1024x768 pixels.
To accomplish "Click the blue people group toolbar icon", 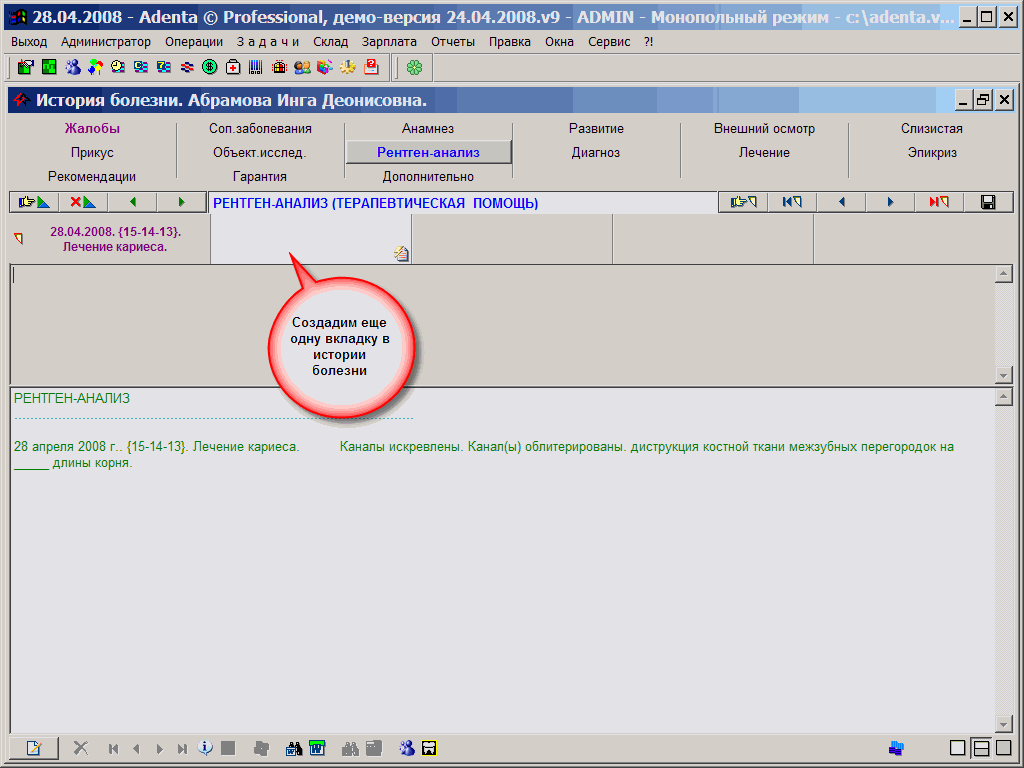I will (73, 67).
